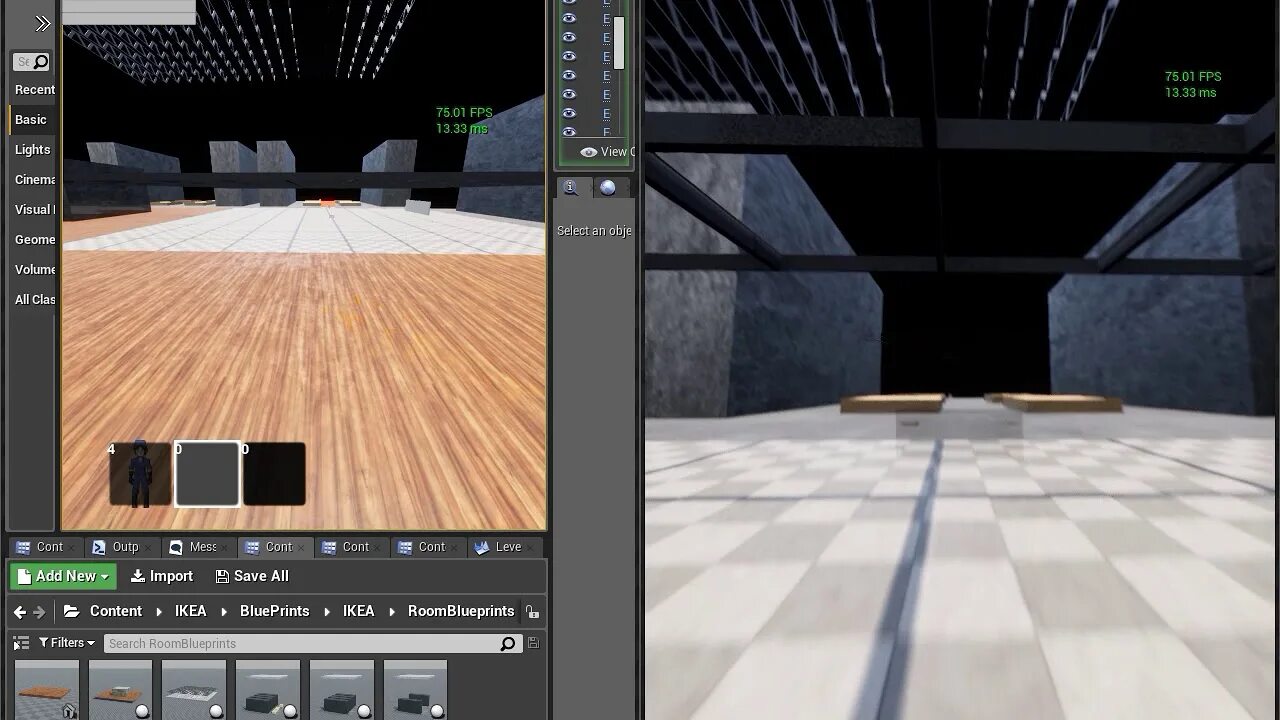Navigate to the Content breadcrumb folder
This screenshot has width=1280, height=720.
point(116,611)
